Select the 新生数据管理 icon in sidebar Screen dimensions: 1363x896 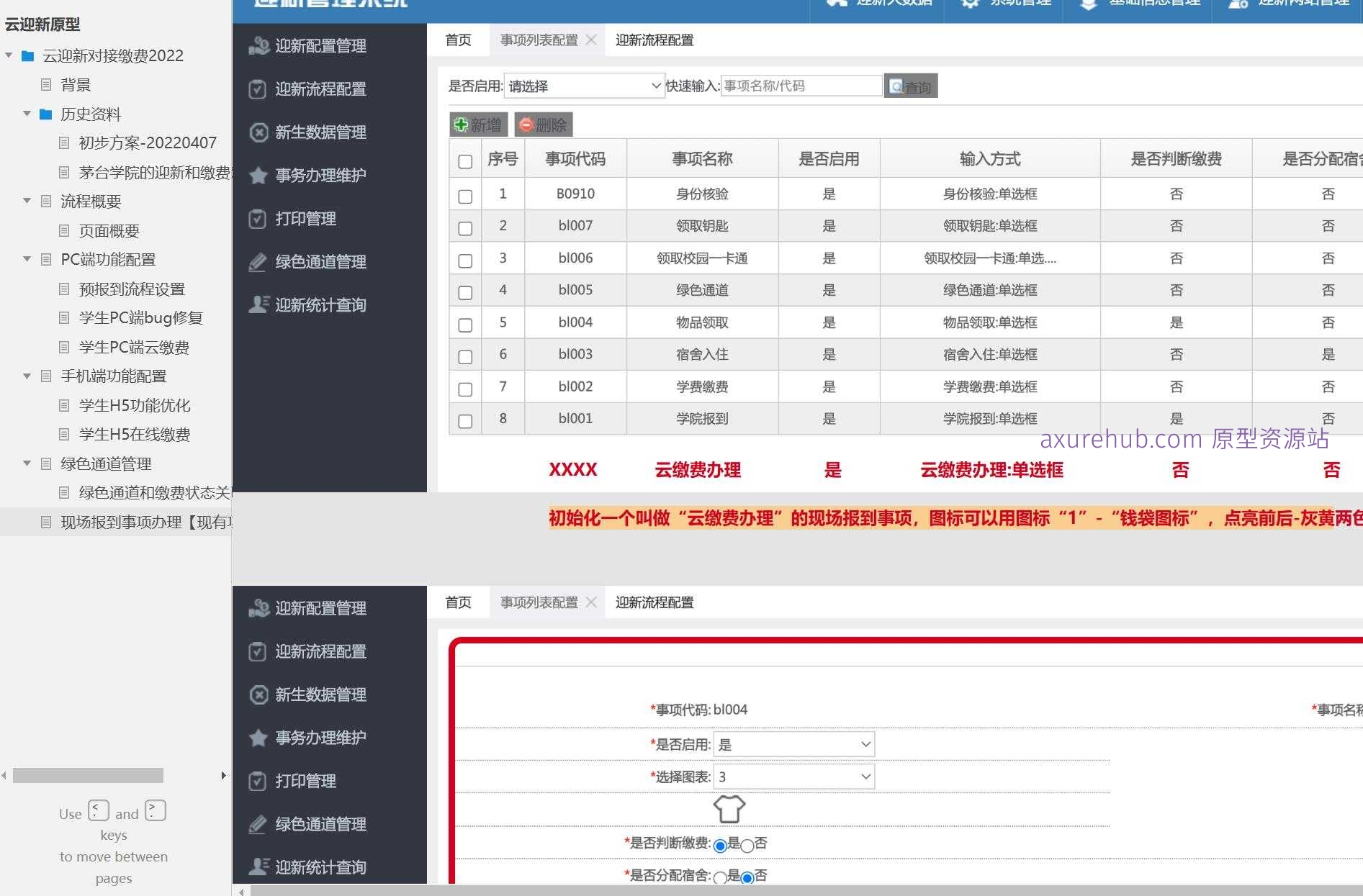258,132
